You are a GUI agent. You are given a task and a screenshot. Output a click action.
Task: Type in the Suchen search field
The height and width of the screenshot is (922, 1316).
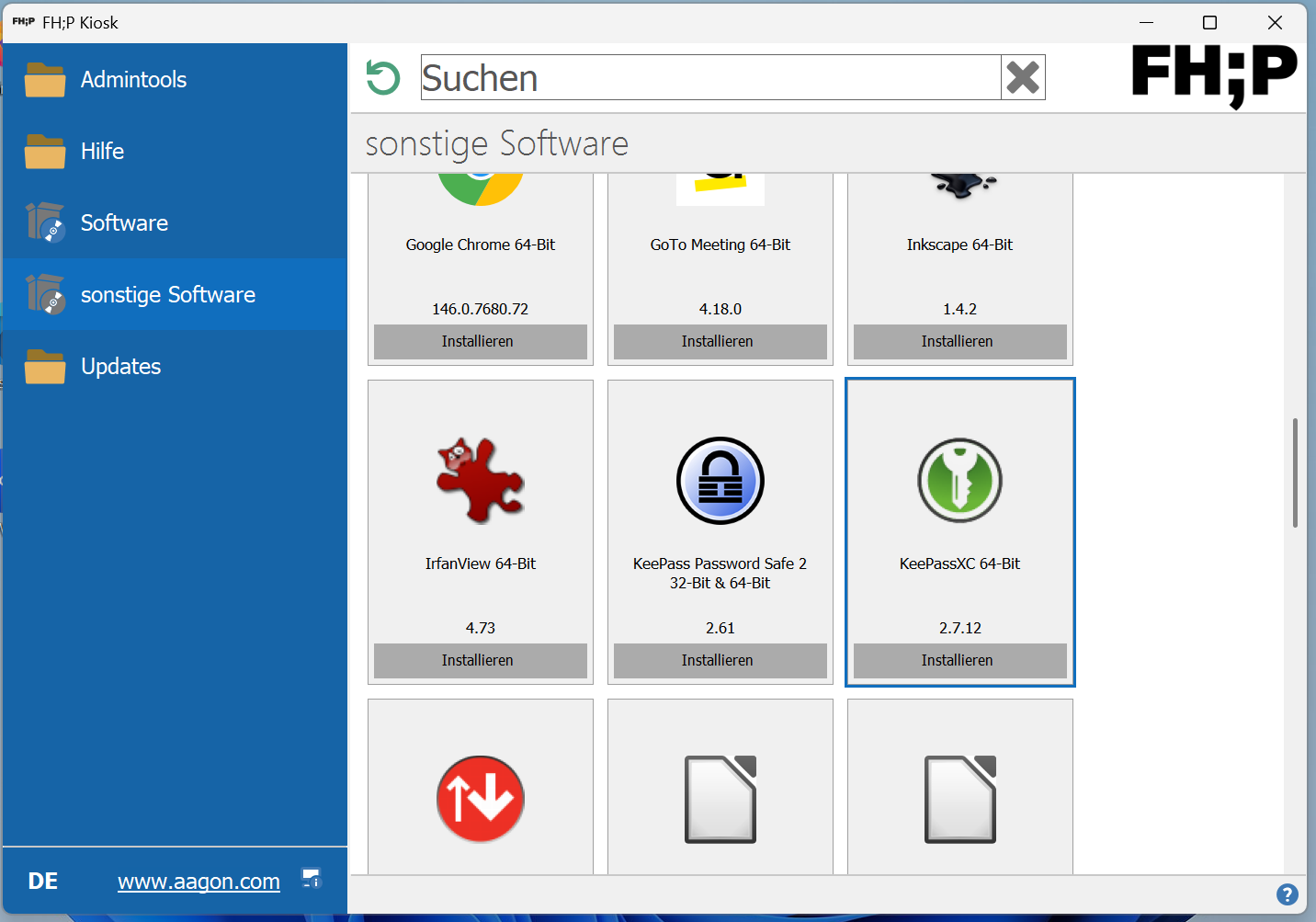[x=709, y=77]
